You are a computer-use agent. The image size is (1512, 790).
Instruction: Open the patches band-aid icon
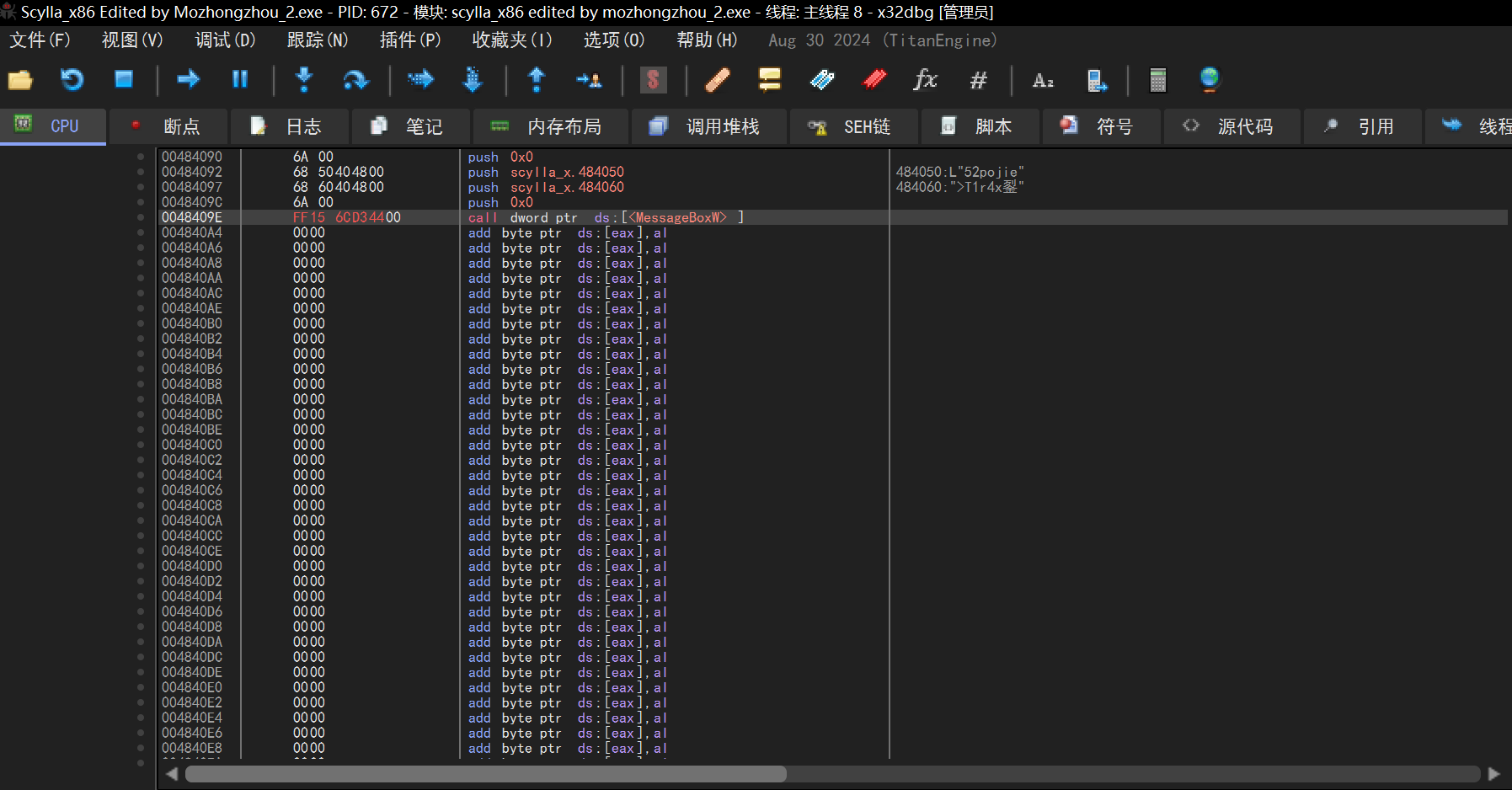coord(717,80)
